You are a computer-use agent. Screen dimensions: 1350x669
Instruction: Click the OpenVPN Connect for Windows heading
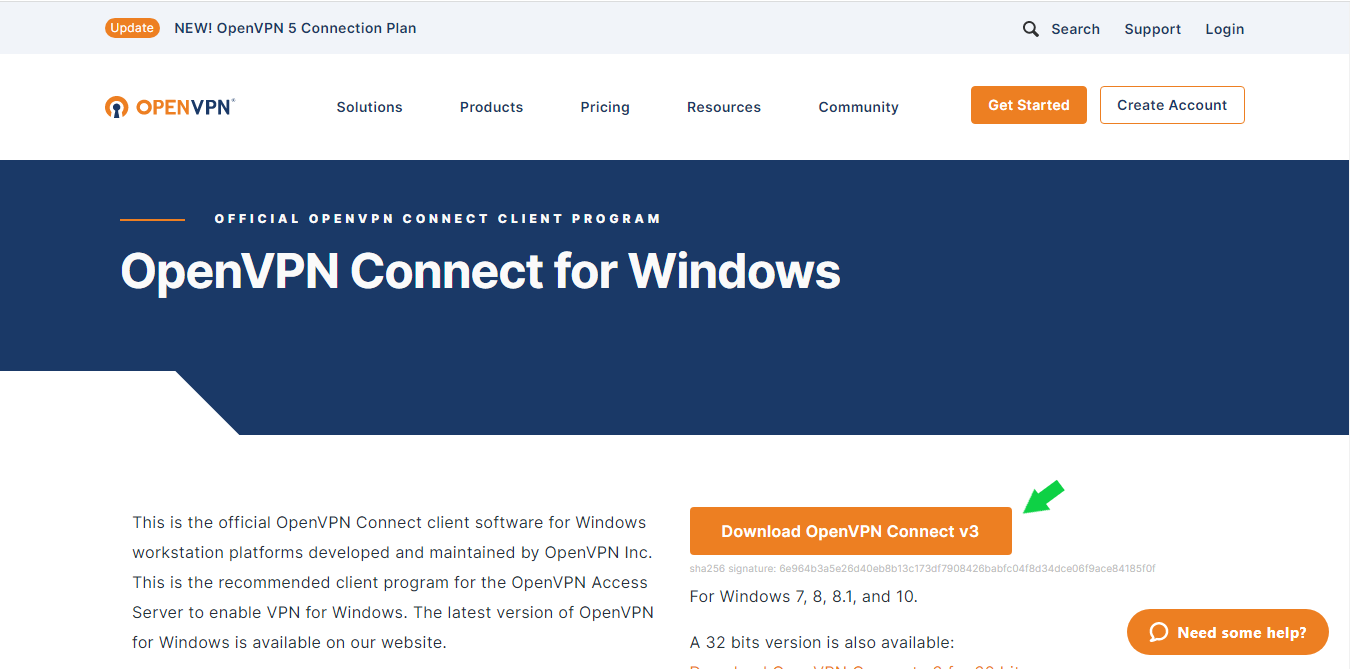(480, 271)
